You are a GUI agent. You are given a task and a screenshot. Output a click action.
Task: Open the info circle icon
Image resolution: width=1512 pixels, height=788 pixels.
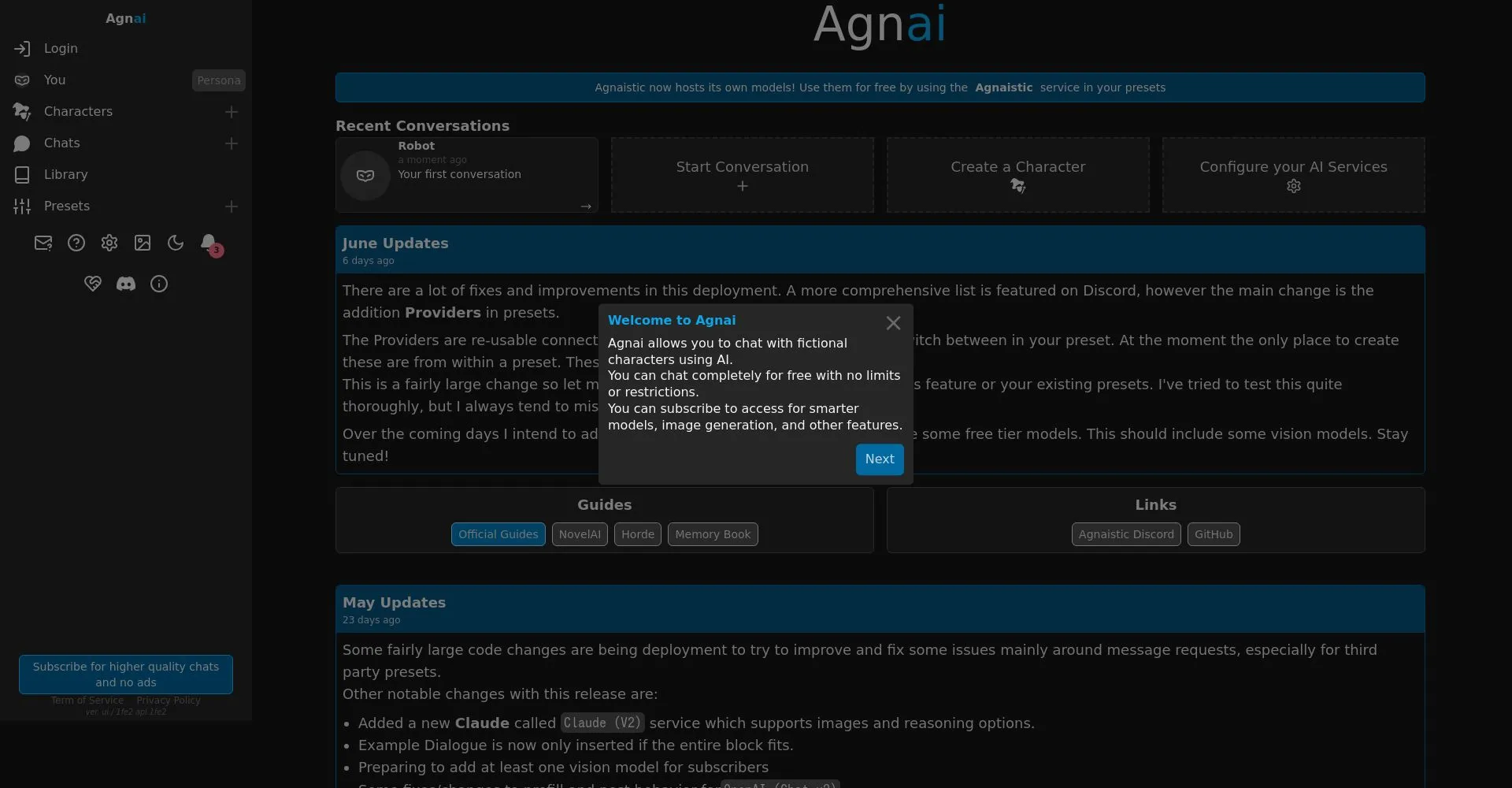159,284
